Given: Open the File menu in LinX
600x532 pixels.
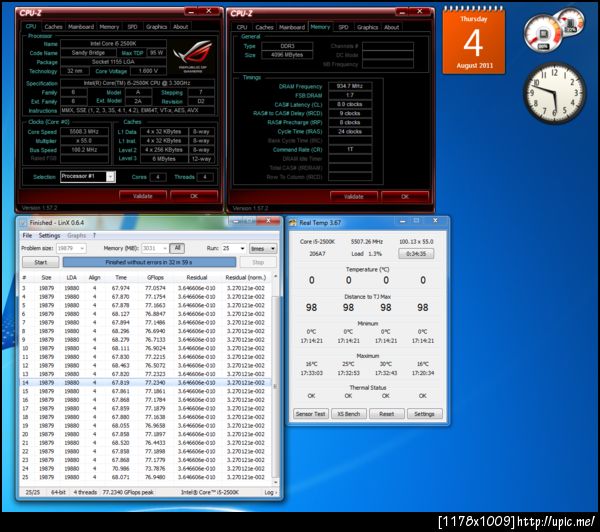Looking at the screenshot, I should click(x=27, y=235).
